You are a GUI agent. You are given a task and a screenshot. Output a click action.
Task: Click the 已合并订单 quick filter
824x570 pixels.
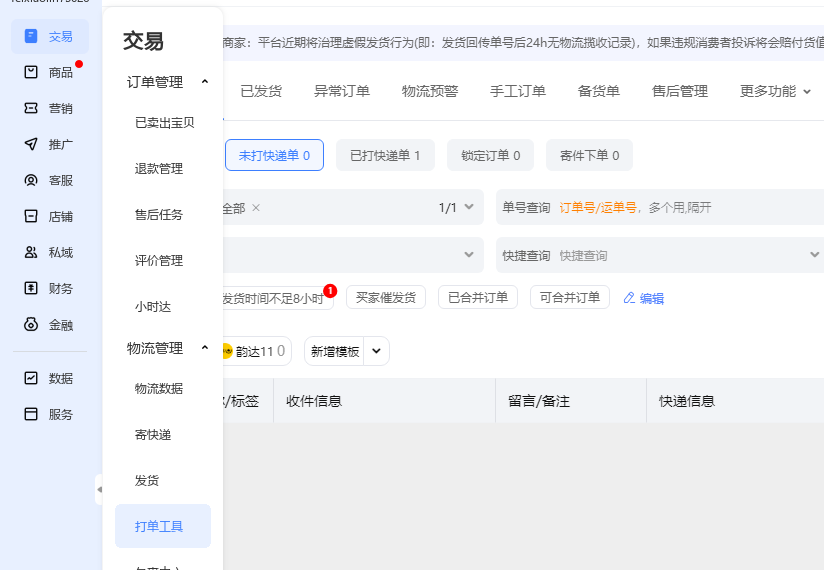coord(478,297)
